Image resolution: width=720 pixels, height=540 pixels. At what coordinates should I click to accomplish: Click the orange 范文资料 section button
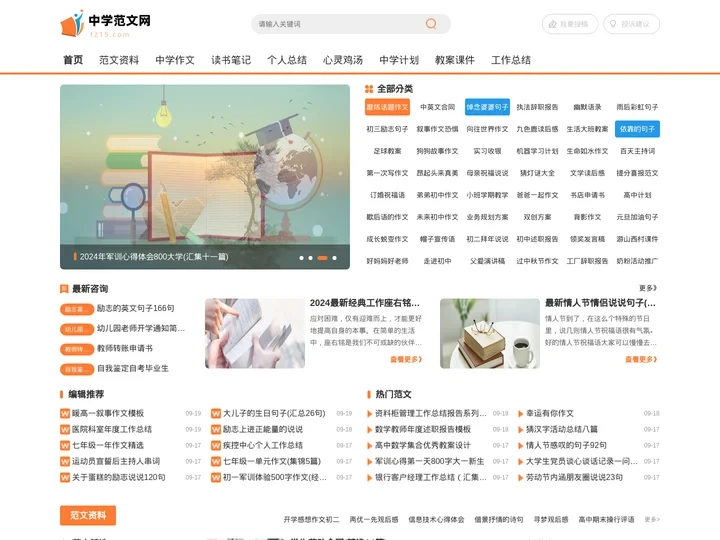point(88,515)
